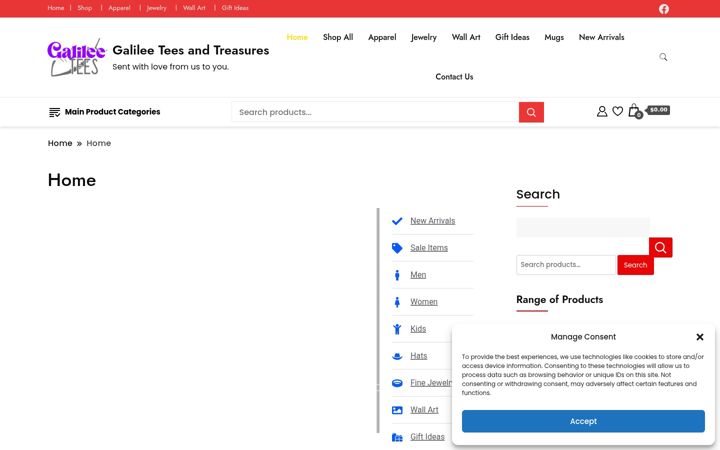Focus sidebar Search products input

(566, 265)
